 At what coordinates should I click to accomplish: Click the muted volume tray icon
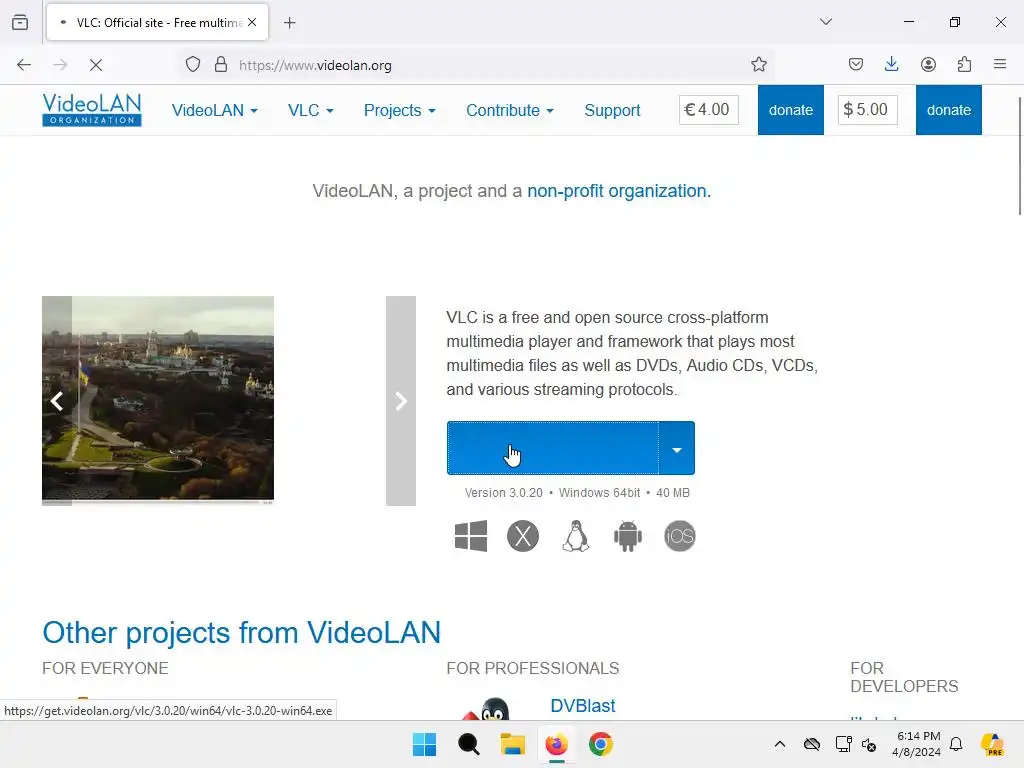pos(869,744)
